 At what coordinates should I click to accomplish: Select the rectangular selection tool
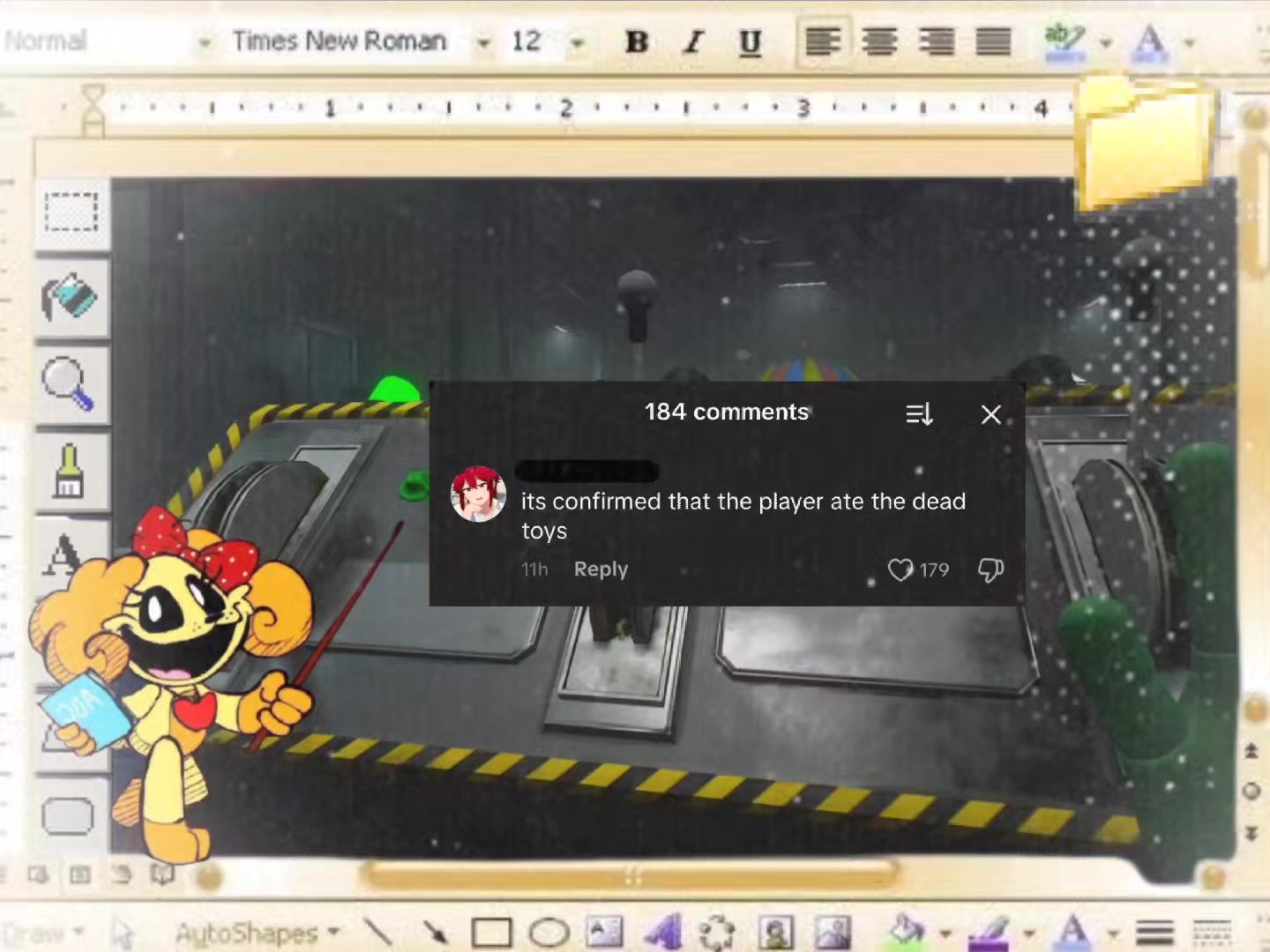[x=71, y=214]
